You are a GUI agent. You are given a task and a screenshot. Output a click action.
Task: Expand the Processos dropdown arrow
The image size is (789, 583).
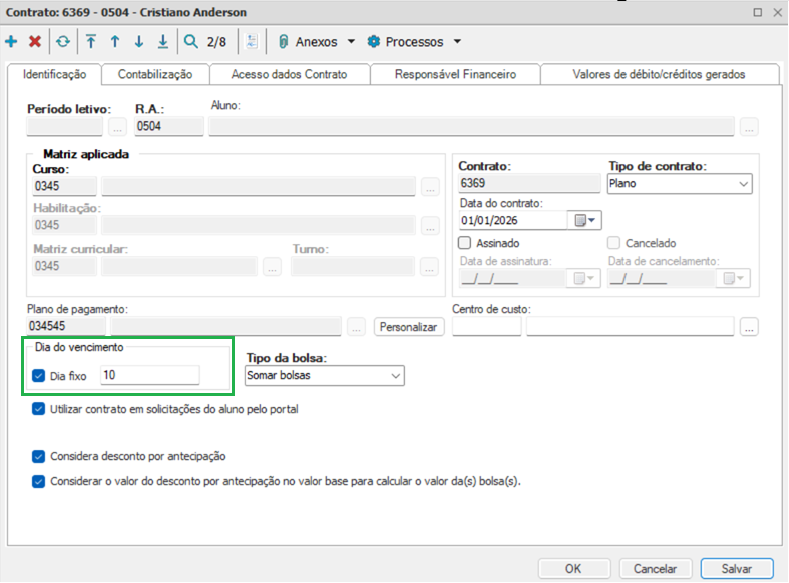(457, 41)
